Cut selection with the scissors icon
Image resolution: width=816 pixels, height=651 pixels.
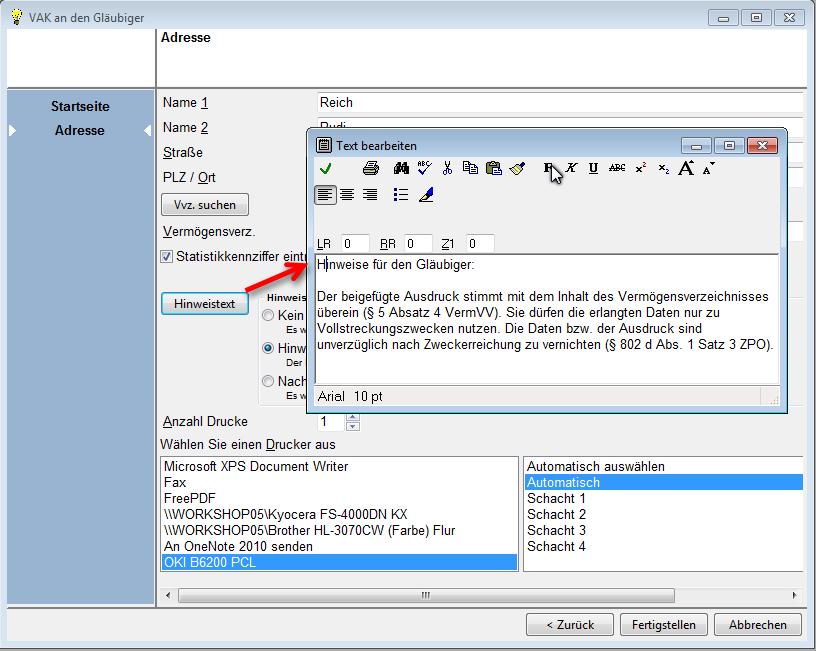(x=447, y=169)
